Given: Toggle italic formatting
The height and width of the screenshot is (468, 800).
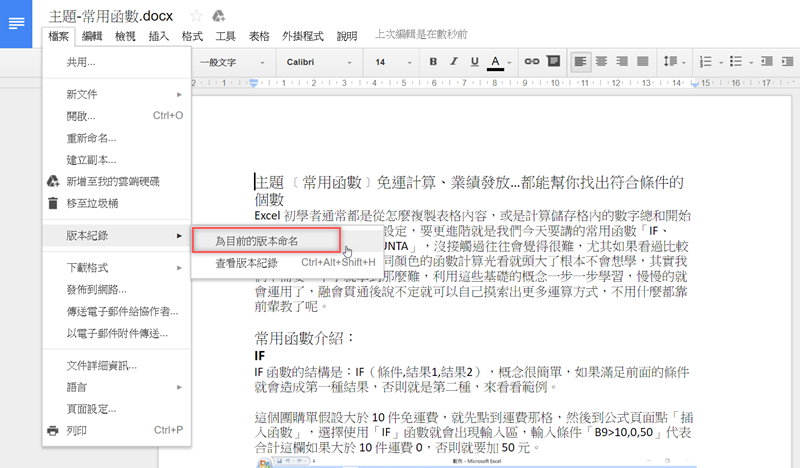Looking at the screenshot, I should 454,62.
